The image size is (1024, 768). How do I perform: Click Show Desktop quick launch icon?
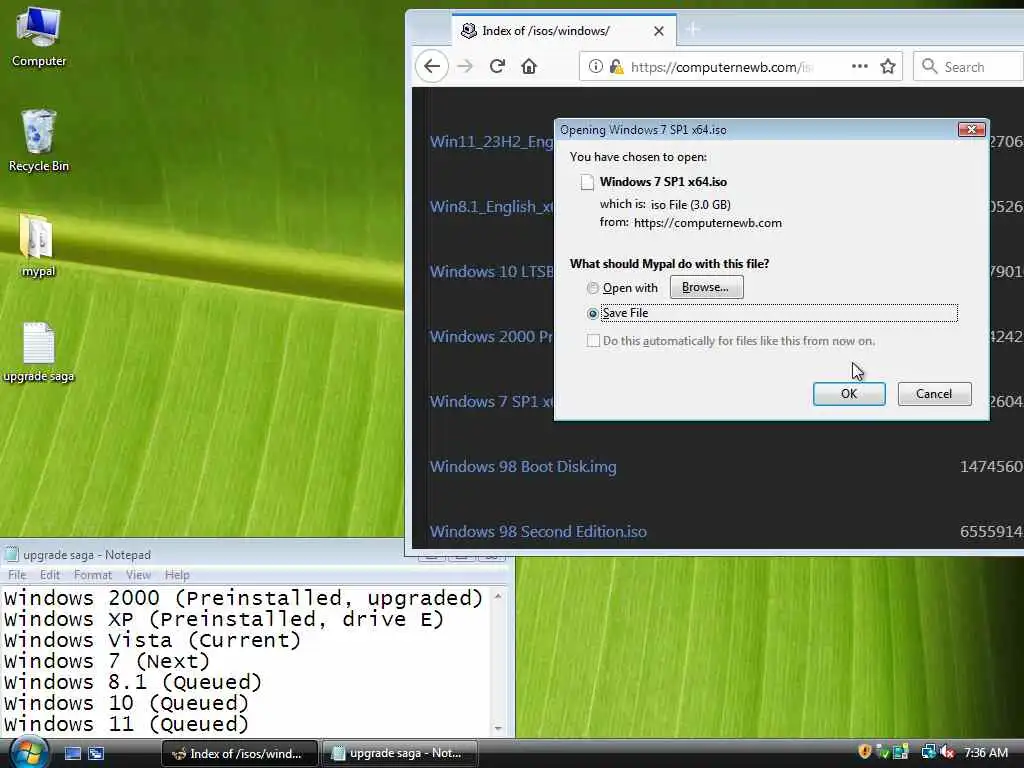(72, 753)
